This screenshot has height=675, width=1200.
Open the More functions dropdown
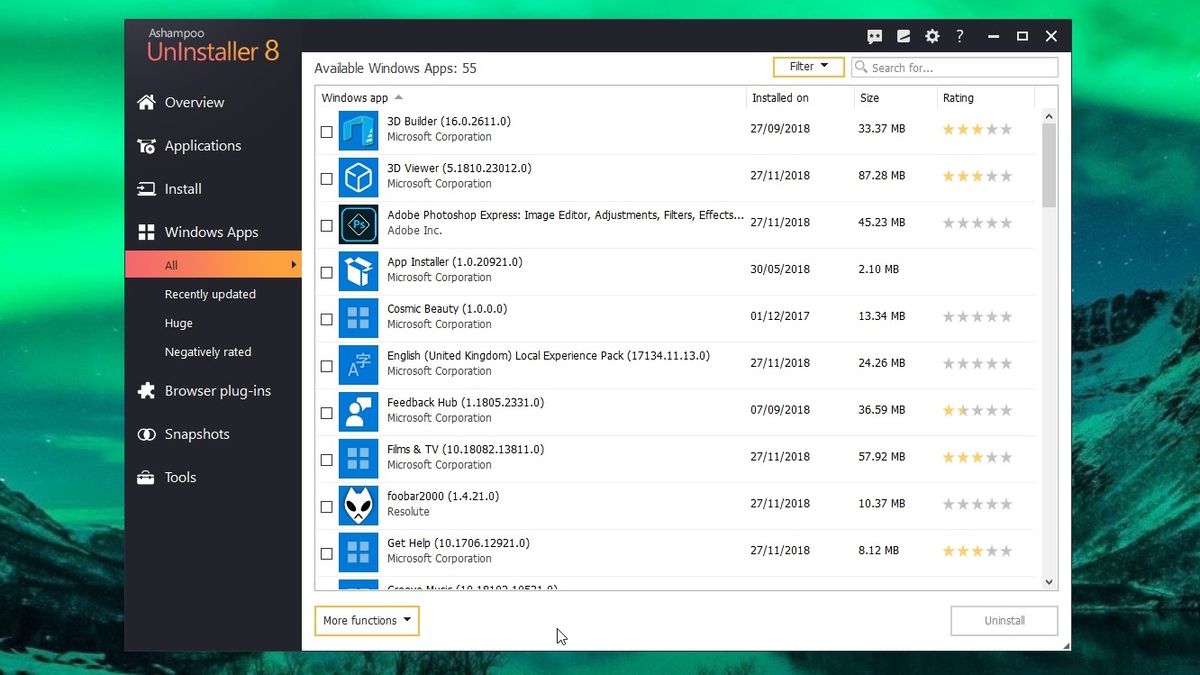pyautogui.click(x=366, y=621)
